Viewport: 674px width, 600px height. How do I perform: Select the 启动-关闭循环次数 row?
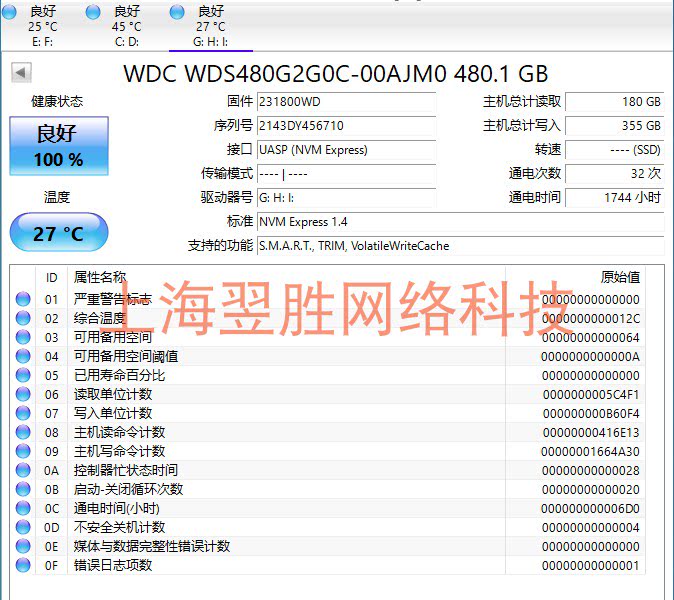click(328, 489)
